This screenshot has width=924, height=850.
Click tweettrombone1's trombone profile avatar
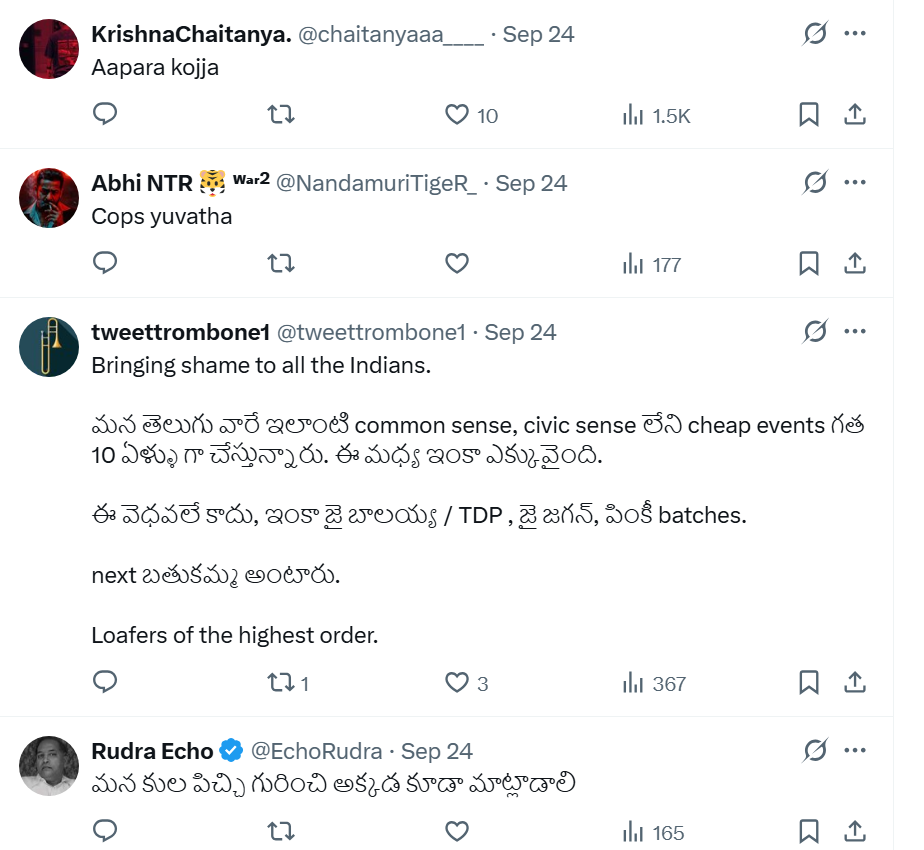(x=49, y=349)
